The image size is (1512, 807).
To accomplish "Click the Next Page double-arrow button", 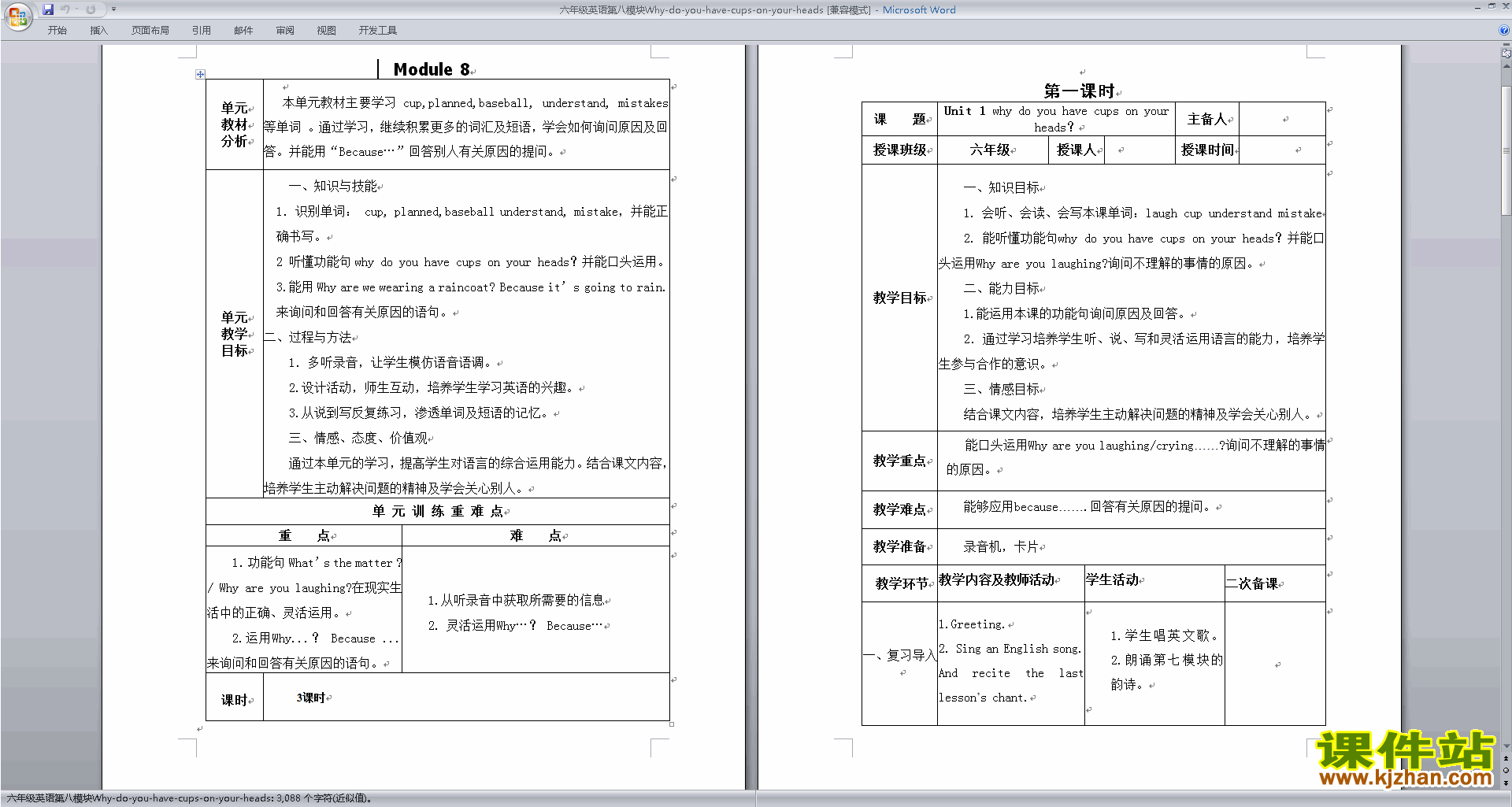I will point(1506,783).
